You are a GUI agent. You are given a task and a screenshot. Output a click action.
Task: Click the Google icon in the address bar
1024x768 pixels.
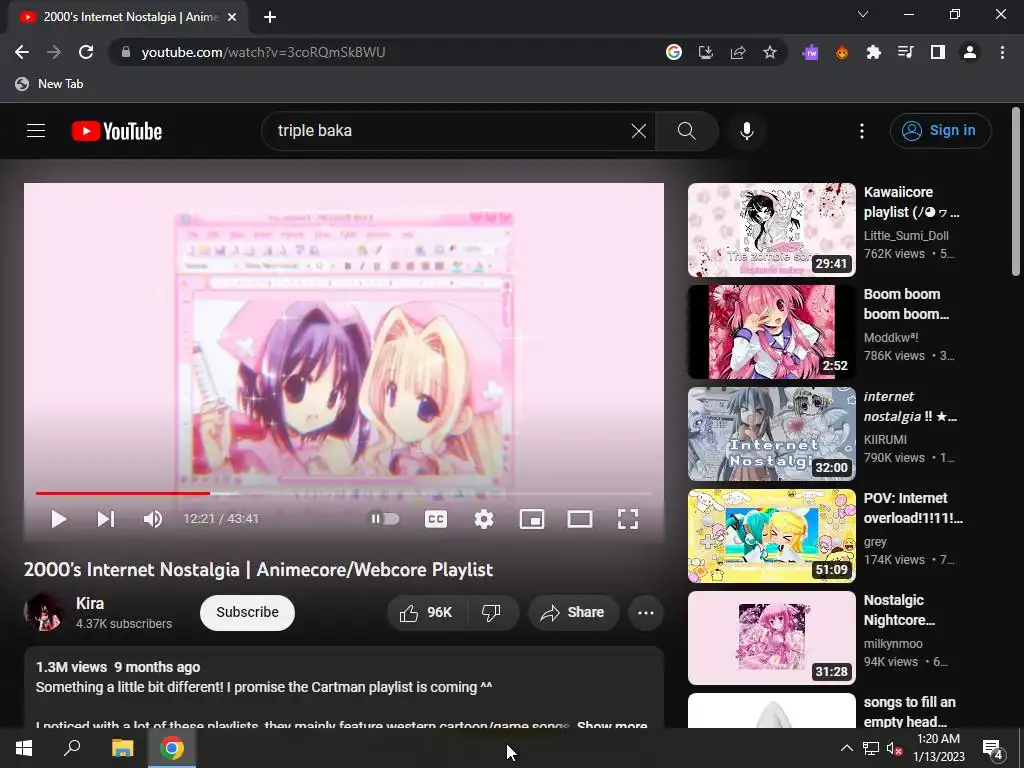pos(674,52)
